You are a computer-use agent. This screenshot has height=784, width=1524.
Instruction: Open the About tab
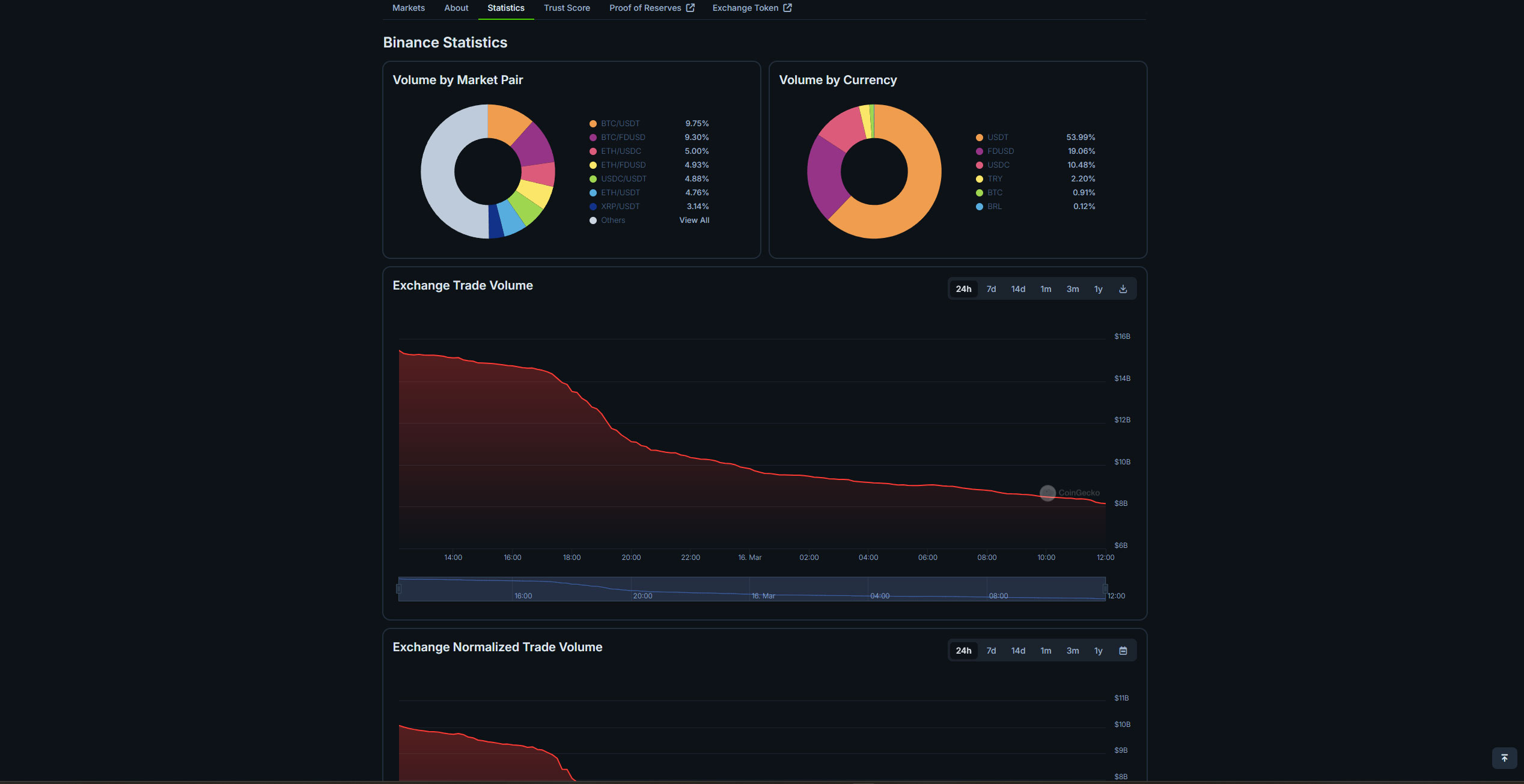456,8
